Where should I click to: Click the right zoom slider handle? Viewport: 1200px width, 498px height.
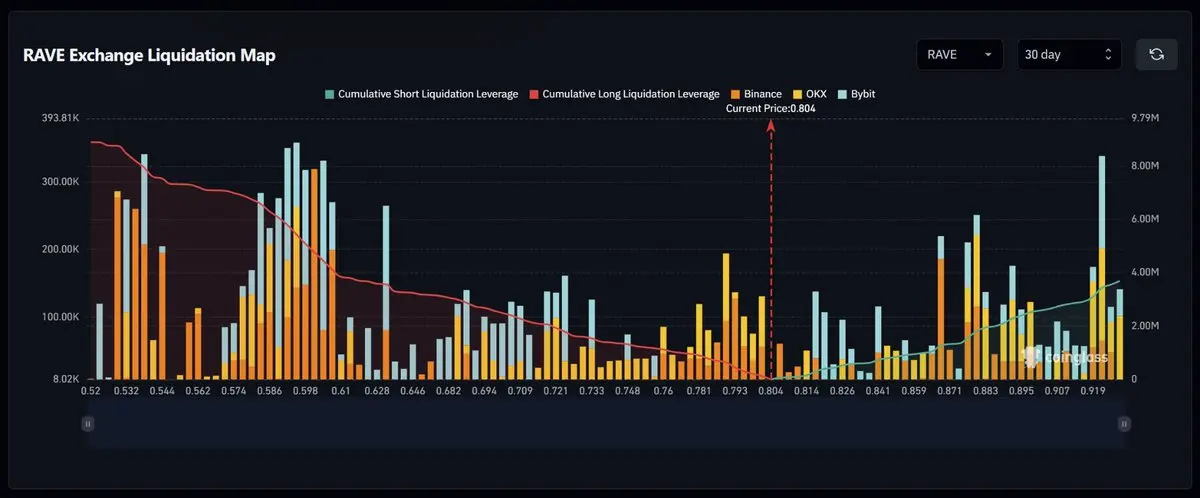click(x=1124, y=424)
